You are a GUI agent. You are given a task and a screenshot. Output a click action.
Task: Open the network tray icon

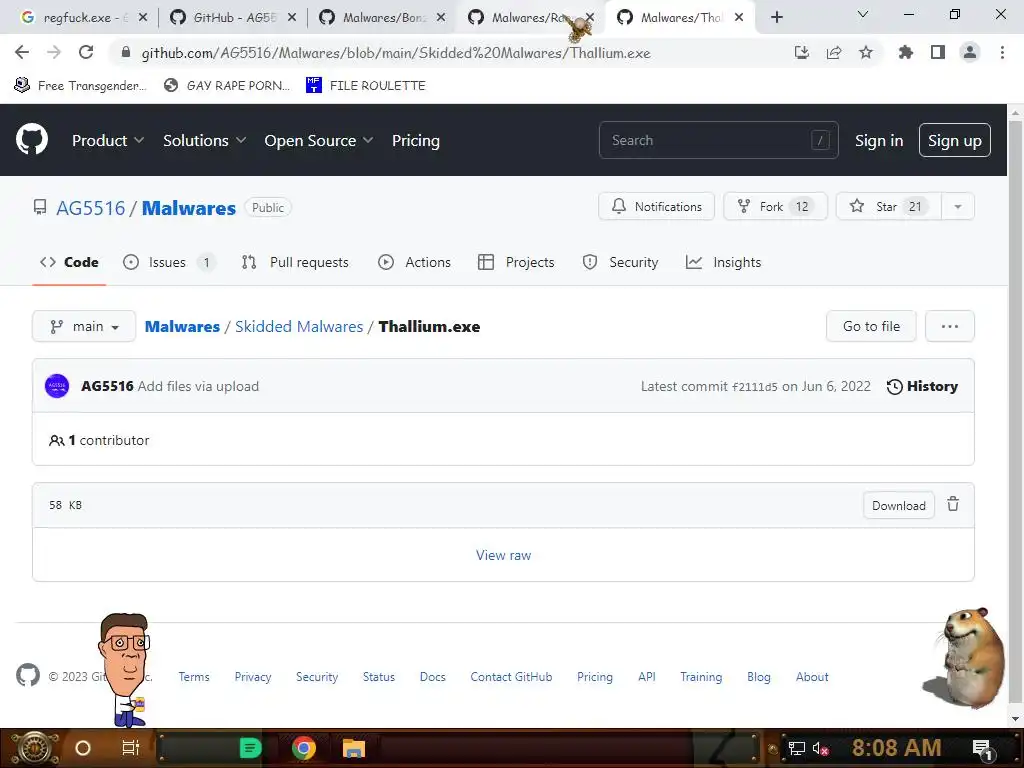[x=796, y=748]
